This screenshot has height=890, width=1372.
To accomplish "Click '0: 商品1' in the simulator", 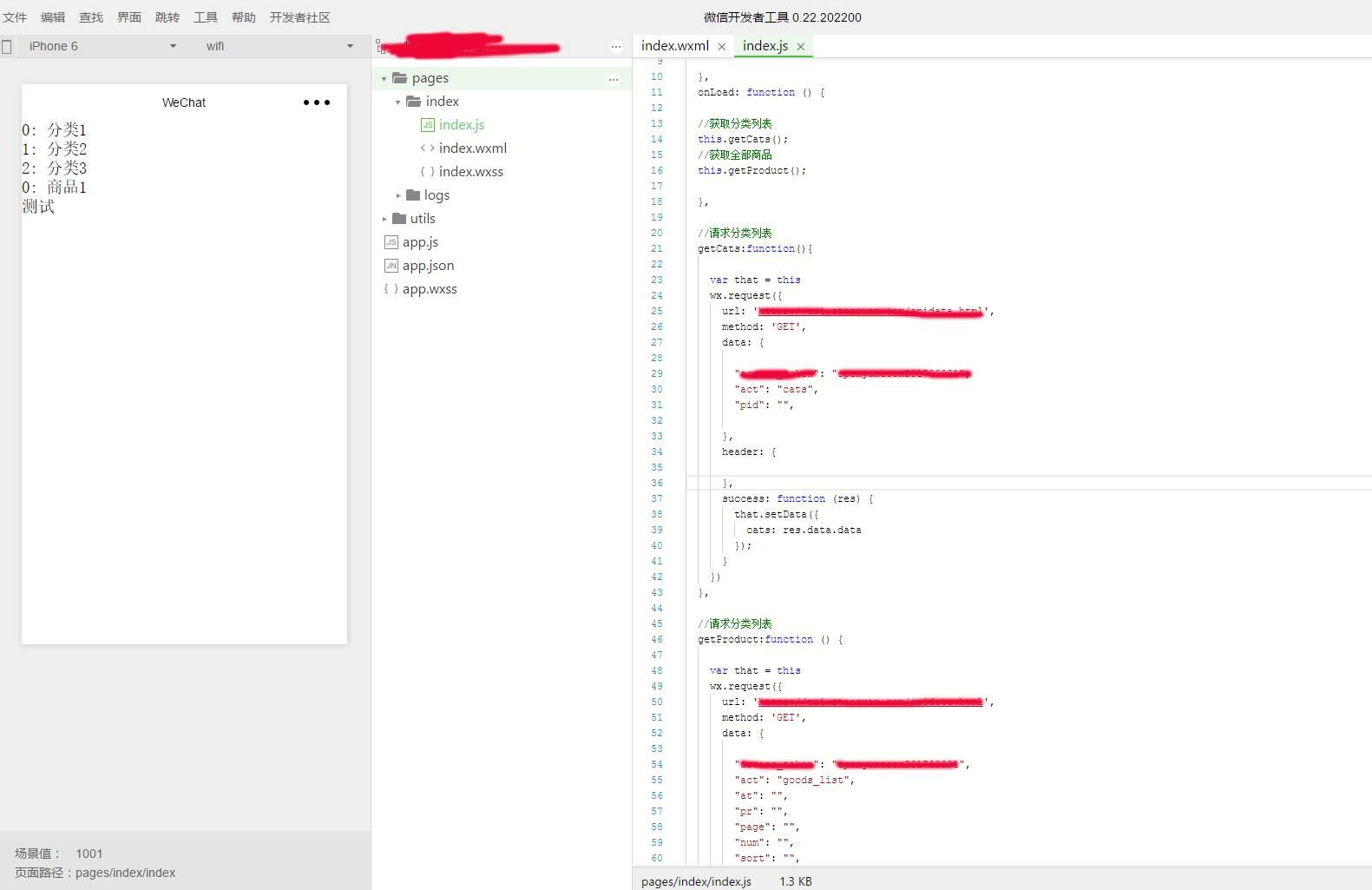I will coord(55,188).
